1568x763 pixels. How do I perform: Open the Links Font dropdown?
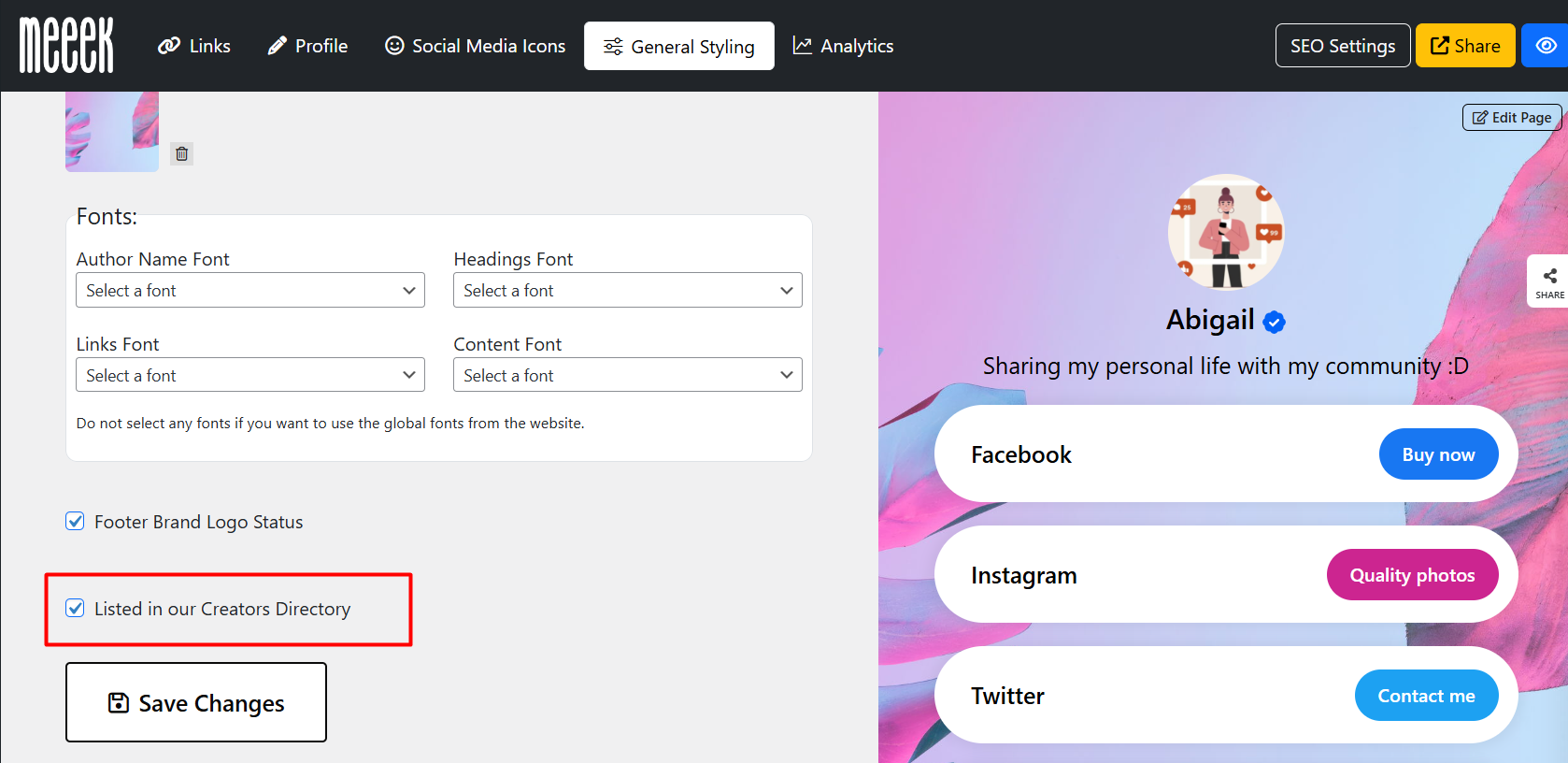(x=250, y=376)
